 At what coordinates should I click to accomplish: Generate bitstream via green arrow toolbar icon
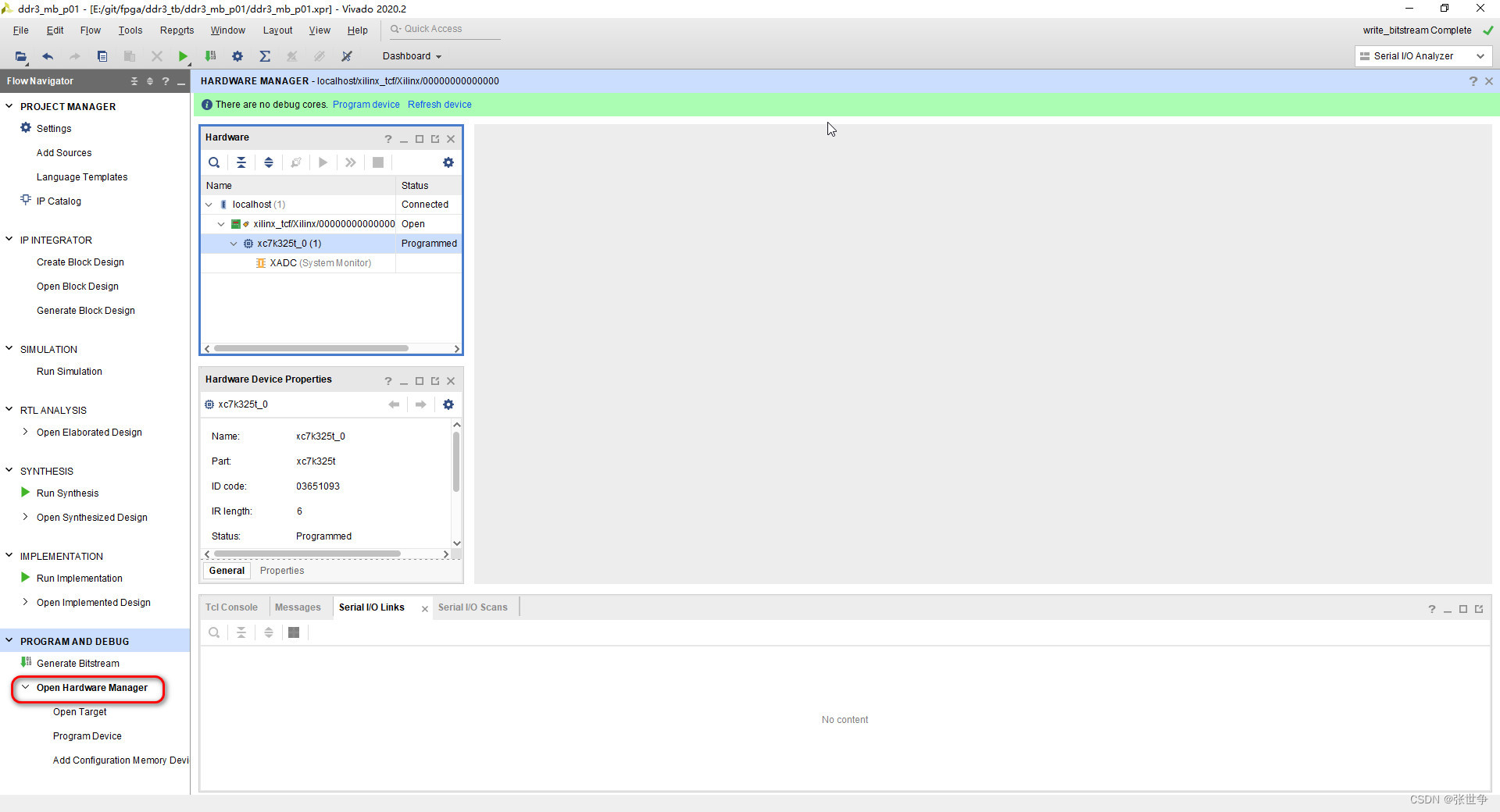(x=210, y=56)
